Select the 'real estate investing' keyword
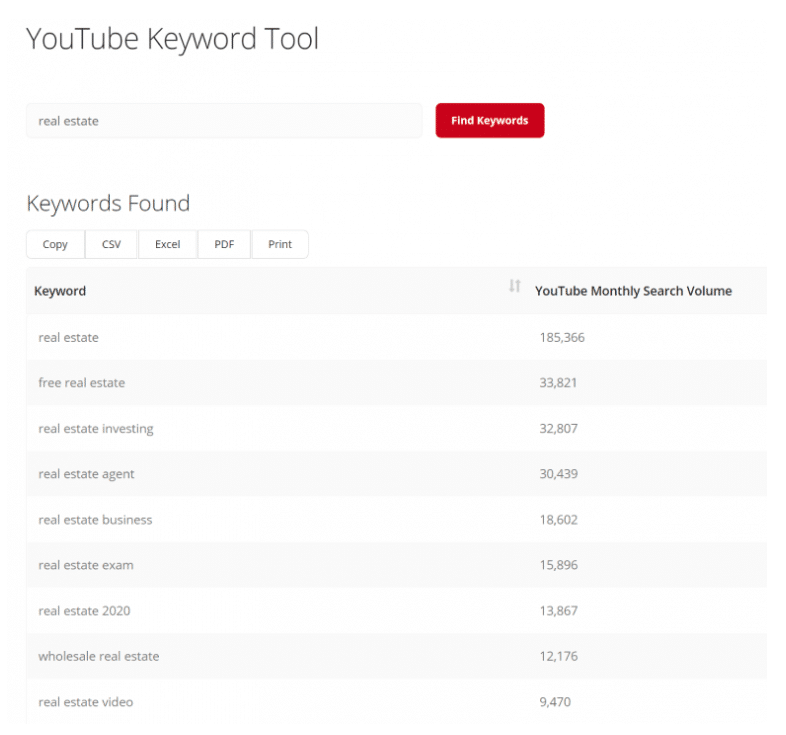 [x=96, y=429]
